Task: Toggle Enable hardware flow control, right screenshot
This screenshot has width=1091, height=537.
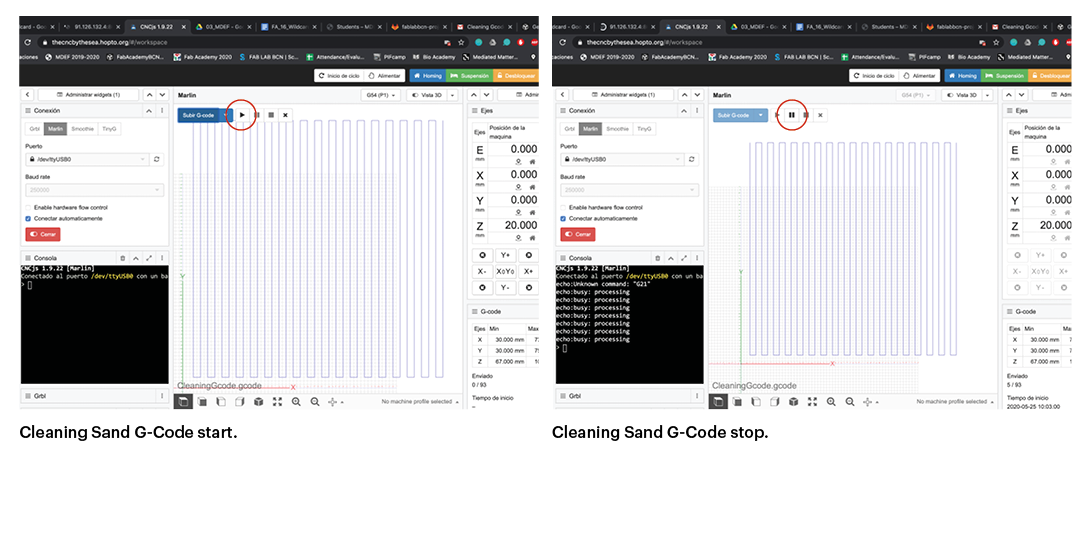Action: click(564, 207)
